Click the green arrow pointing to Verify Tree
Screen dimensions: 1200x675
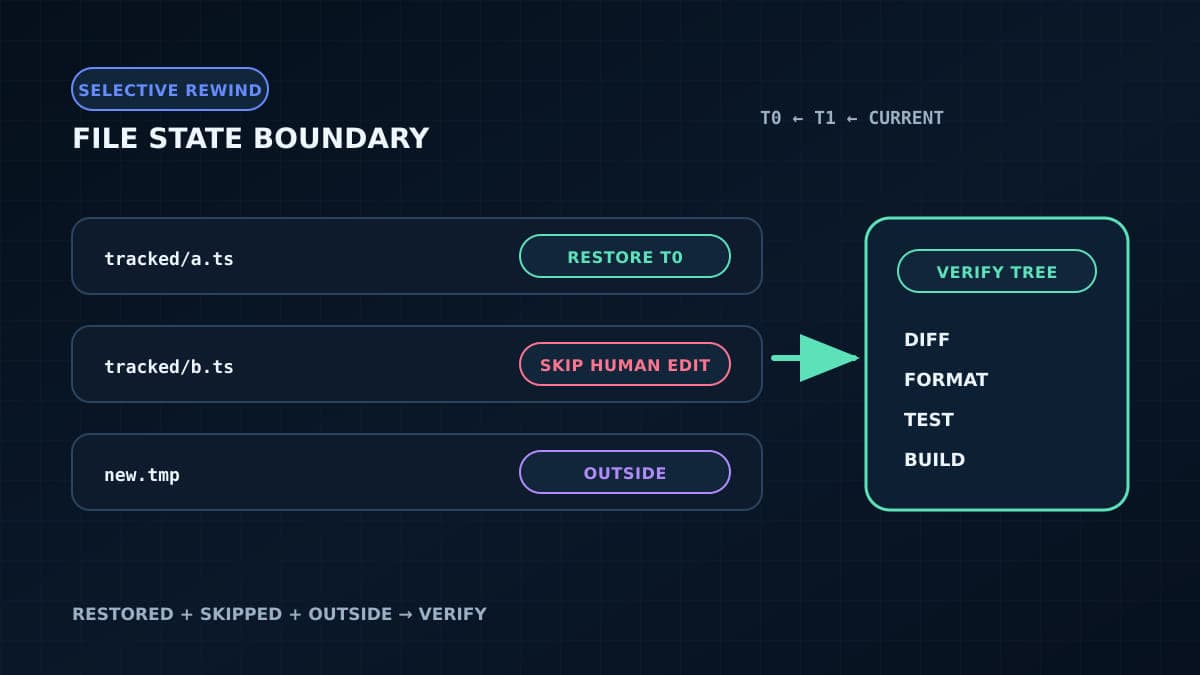(815, 357)
